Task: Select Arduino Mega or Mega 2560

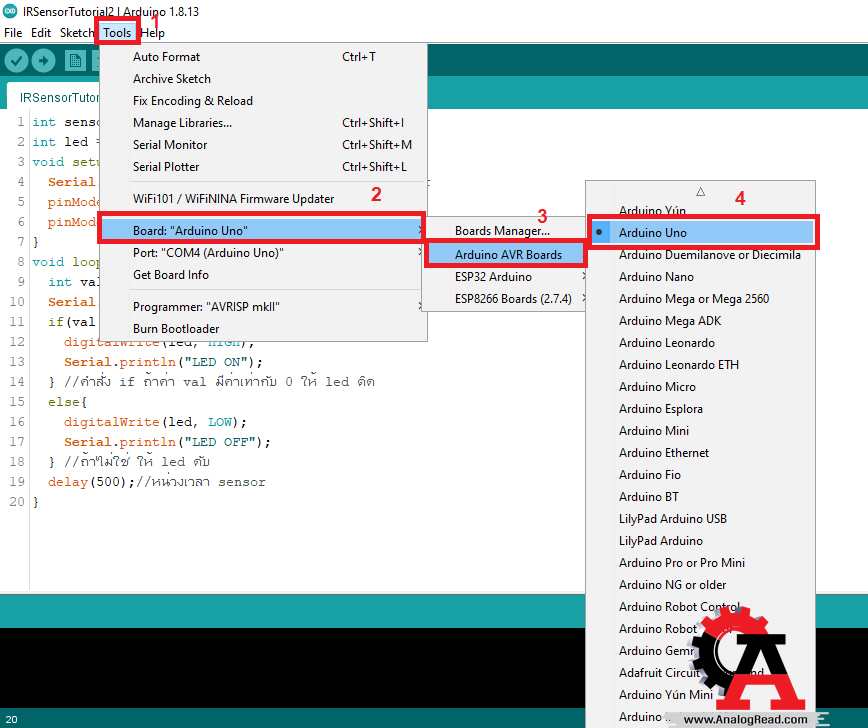Action: pyautogui.click(x=700, y=299)
